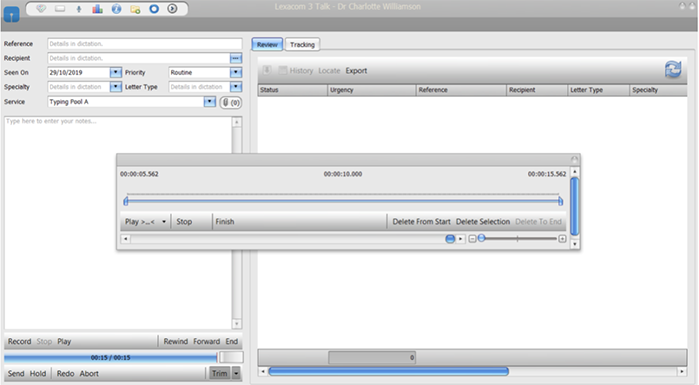Click the trim zoom slider handle

[481, 238]
